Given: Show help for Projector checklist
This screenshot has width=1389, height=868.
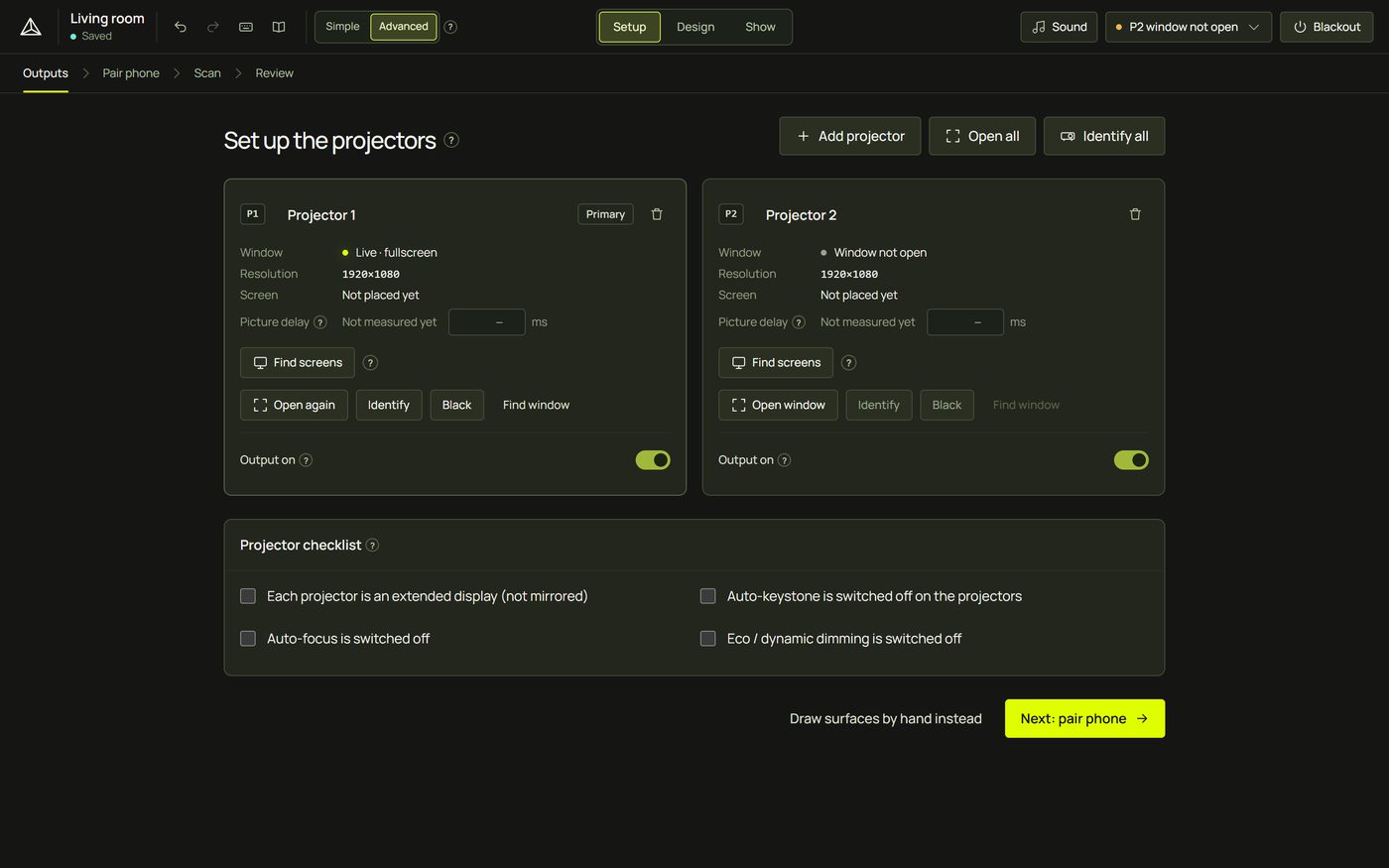Looking at the screenshot, I should pyautogui.click(x=373, y=545).
